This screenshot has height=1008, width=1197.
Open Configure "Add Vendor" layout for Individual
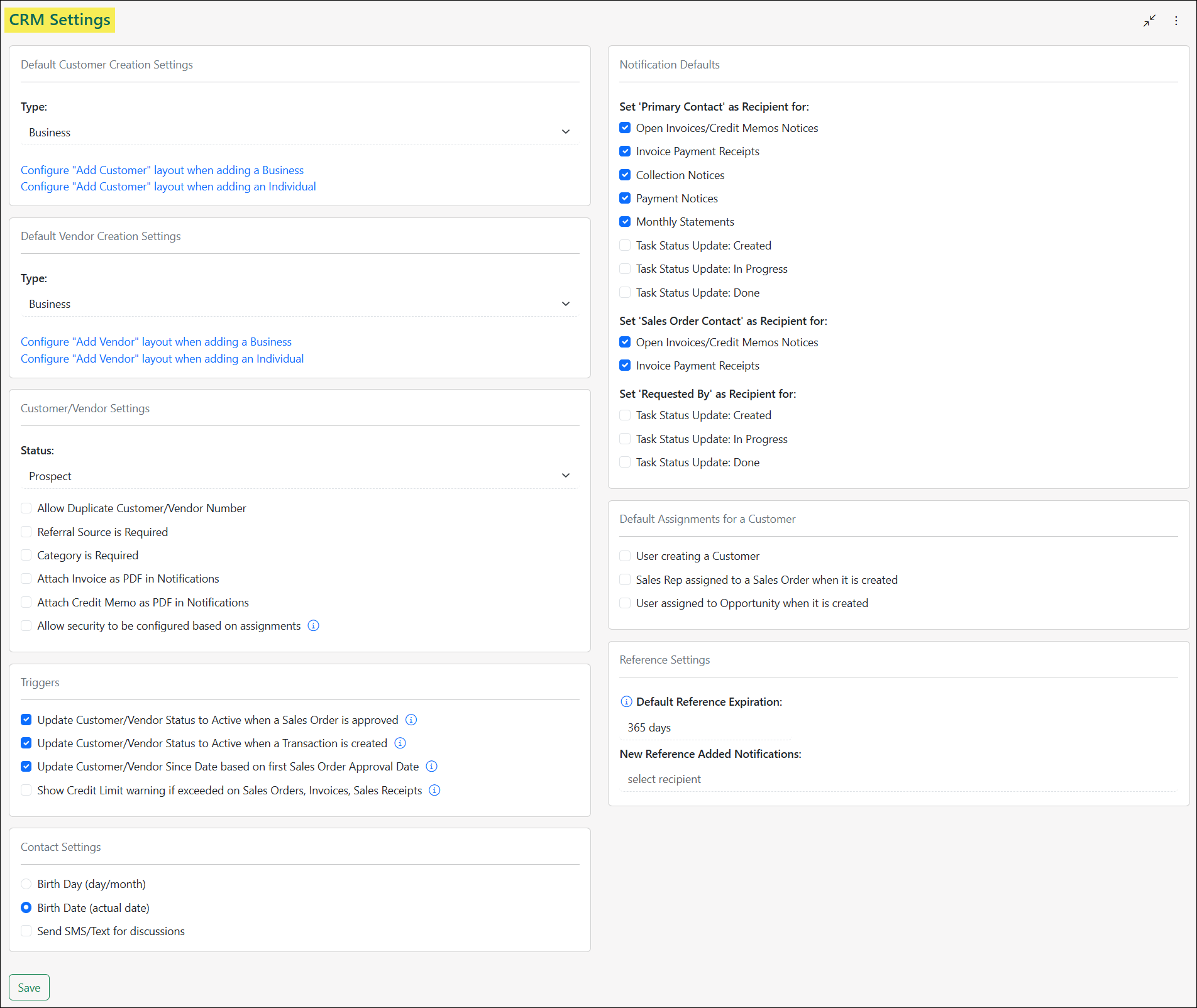click(162, 358)
